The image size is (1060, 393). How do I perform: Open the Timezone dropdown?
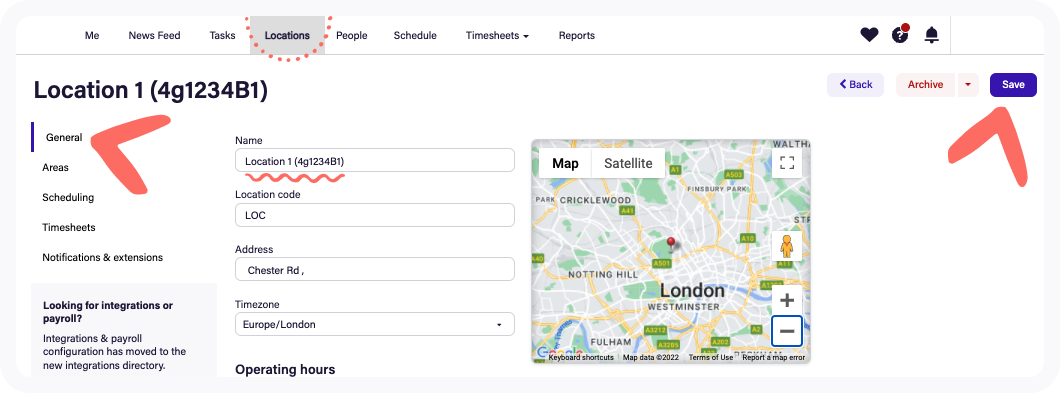pos(375,325)
